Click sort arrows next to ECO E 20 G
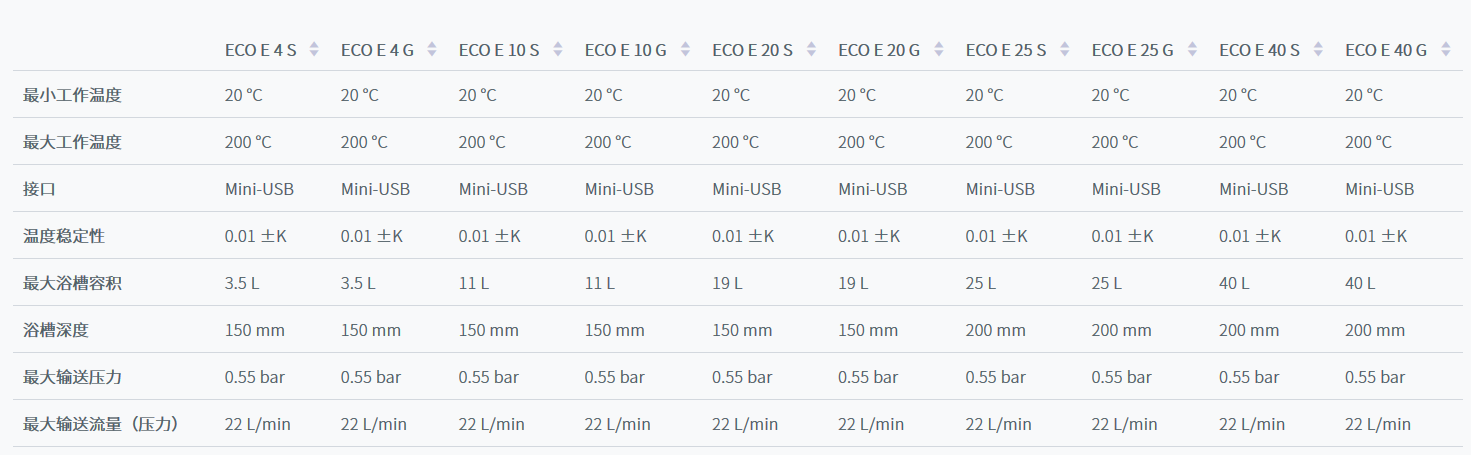The image size is (1471, 455). (x=939, y=49)
